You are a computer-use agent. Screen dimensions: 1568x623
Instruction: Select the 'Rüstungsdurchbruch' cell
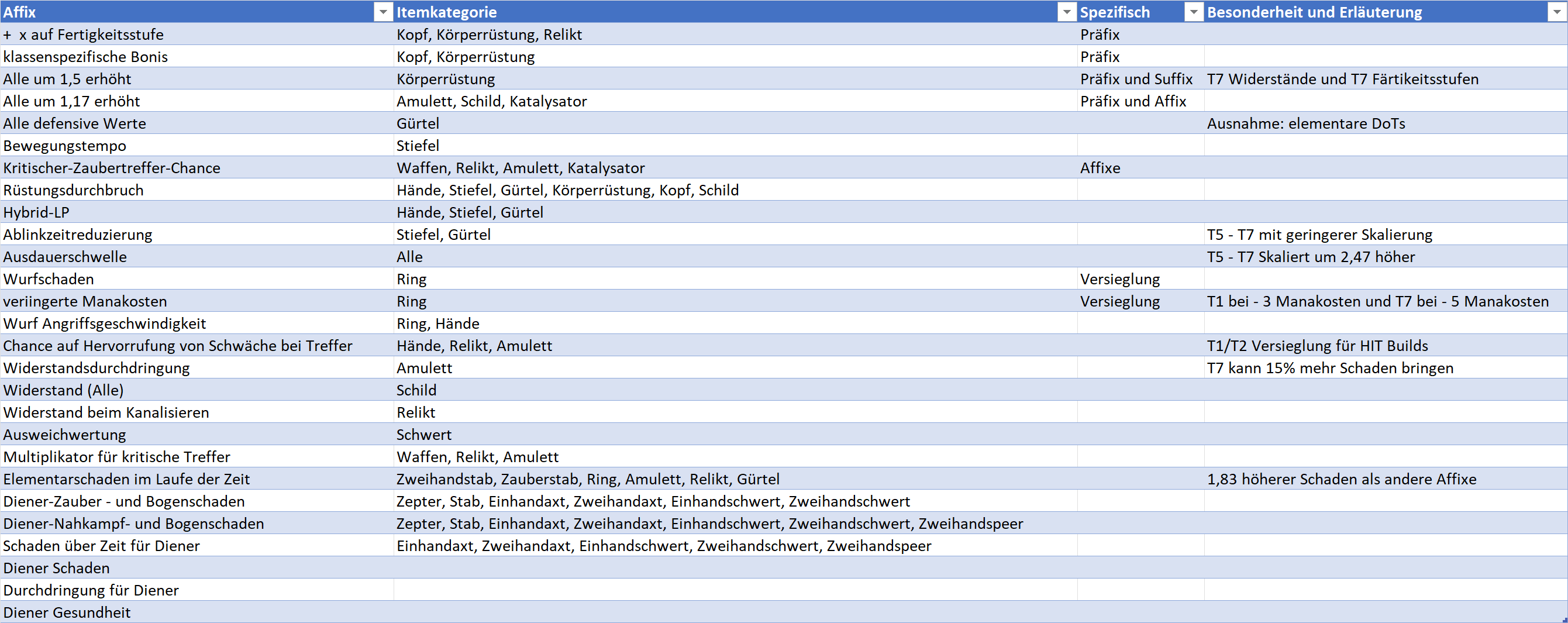point(197,190)
